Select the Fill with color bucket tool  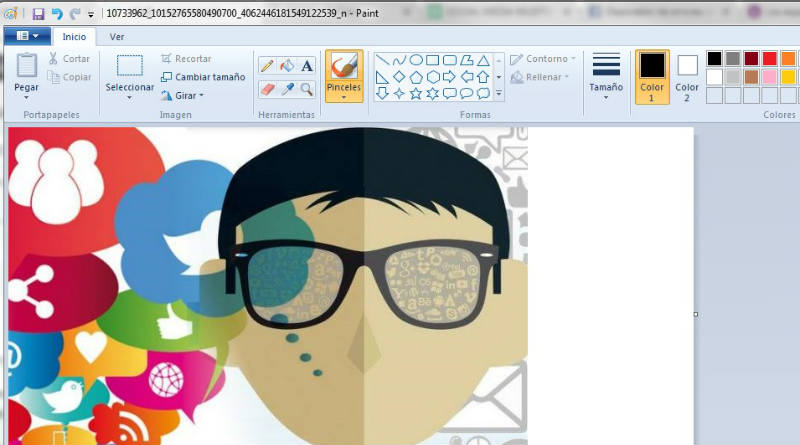click(x=287, y=66)
